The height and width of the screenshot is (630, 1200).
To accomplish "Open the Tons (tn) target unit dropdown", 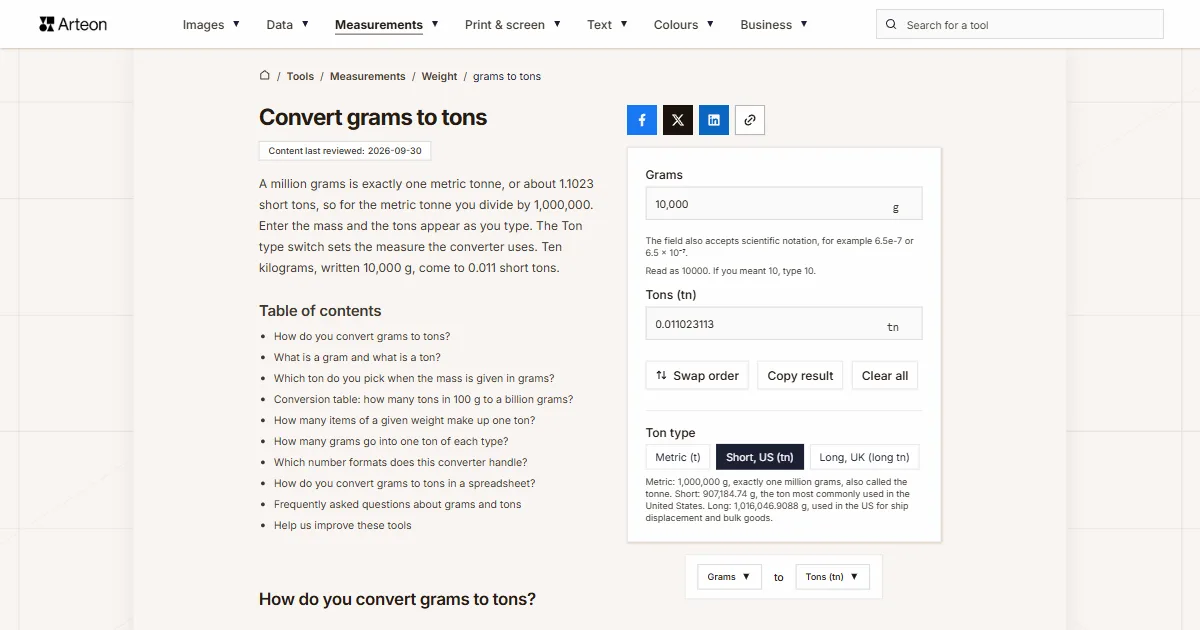I will 832,577.
